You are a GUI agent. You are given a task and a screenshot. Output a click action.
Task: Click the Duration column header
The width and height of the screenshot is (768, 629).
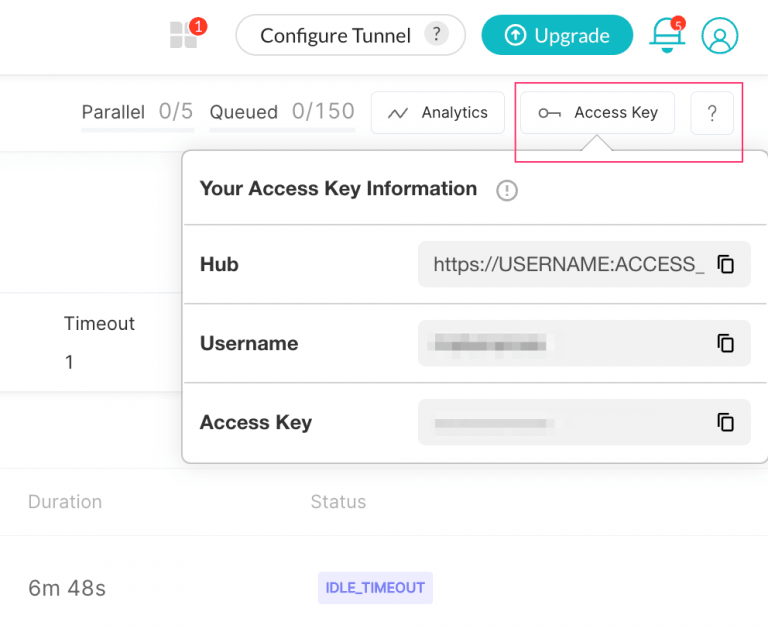[x=65, y=502]
